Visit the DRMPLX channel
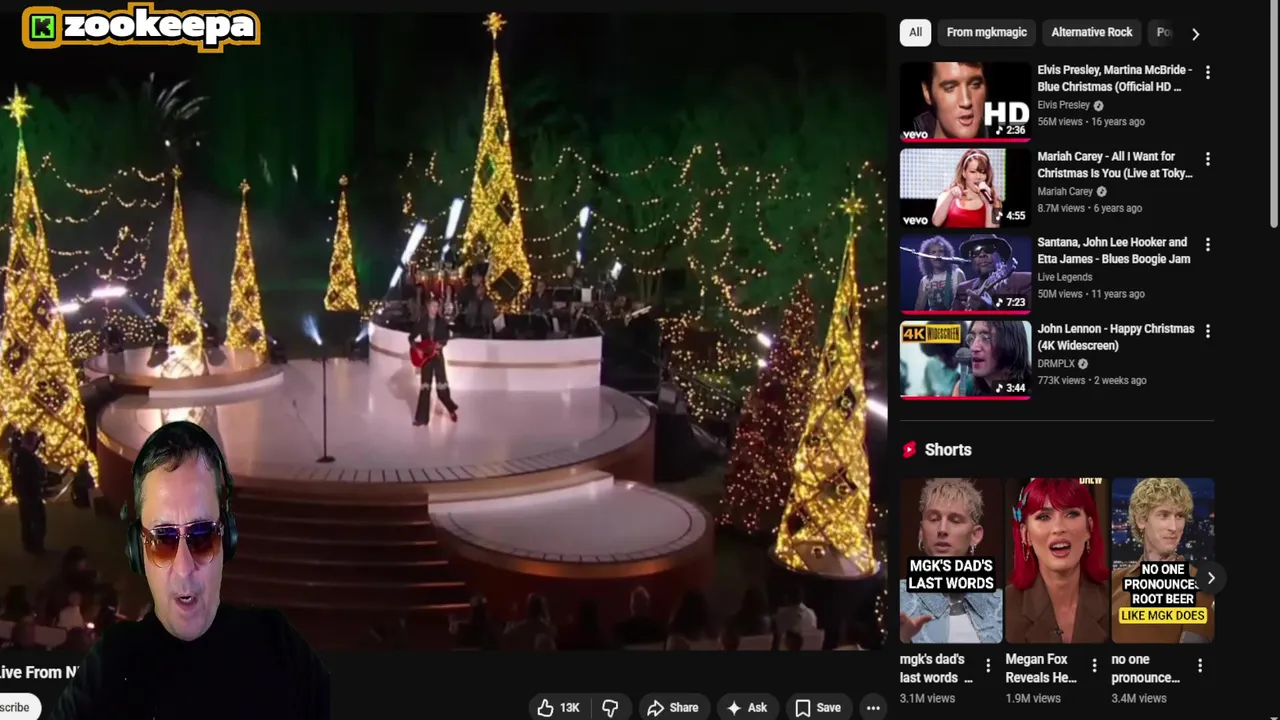 [1056, 363]
